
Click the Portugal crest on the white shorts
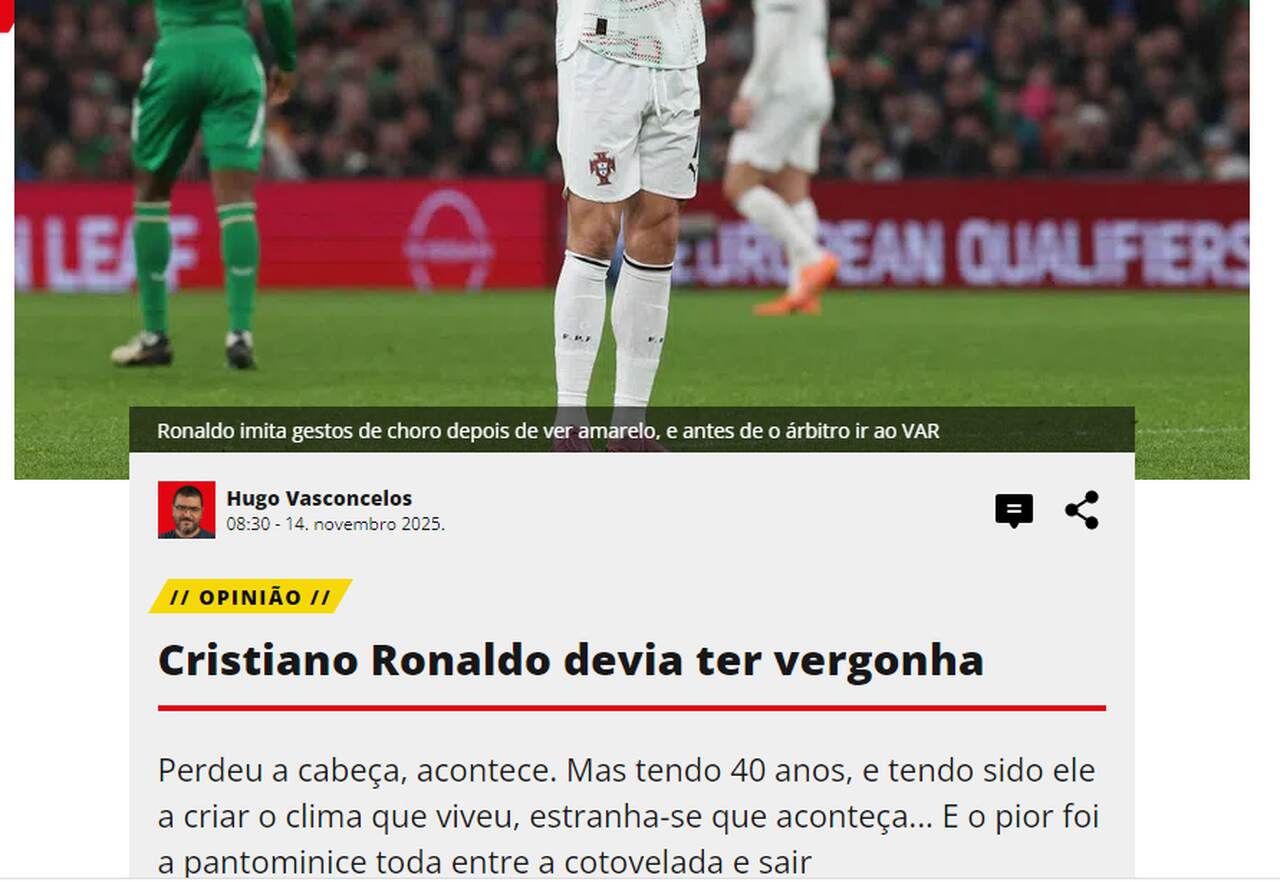click(602, 167)
